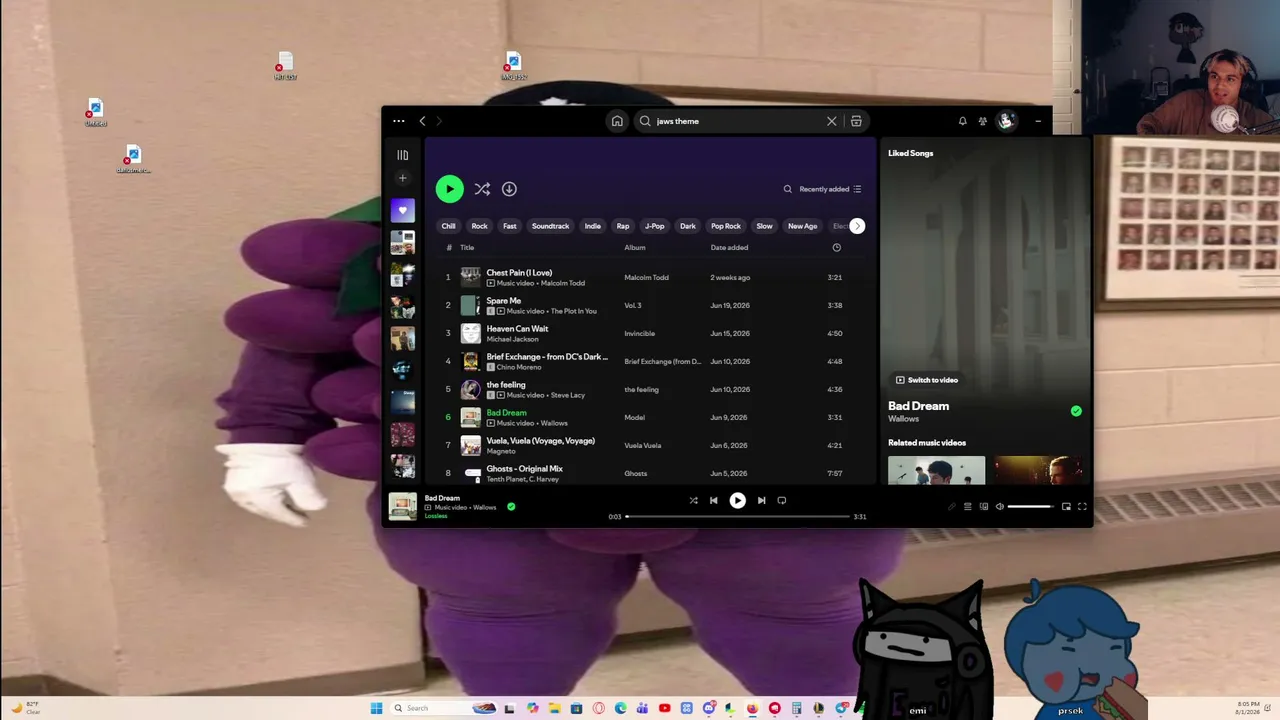Filter by the Soundtrack tag
1280x720 pixels.
pyautogui.click(x=550, y=226)
